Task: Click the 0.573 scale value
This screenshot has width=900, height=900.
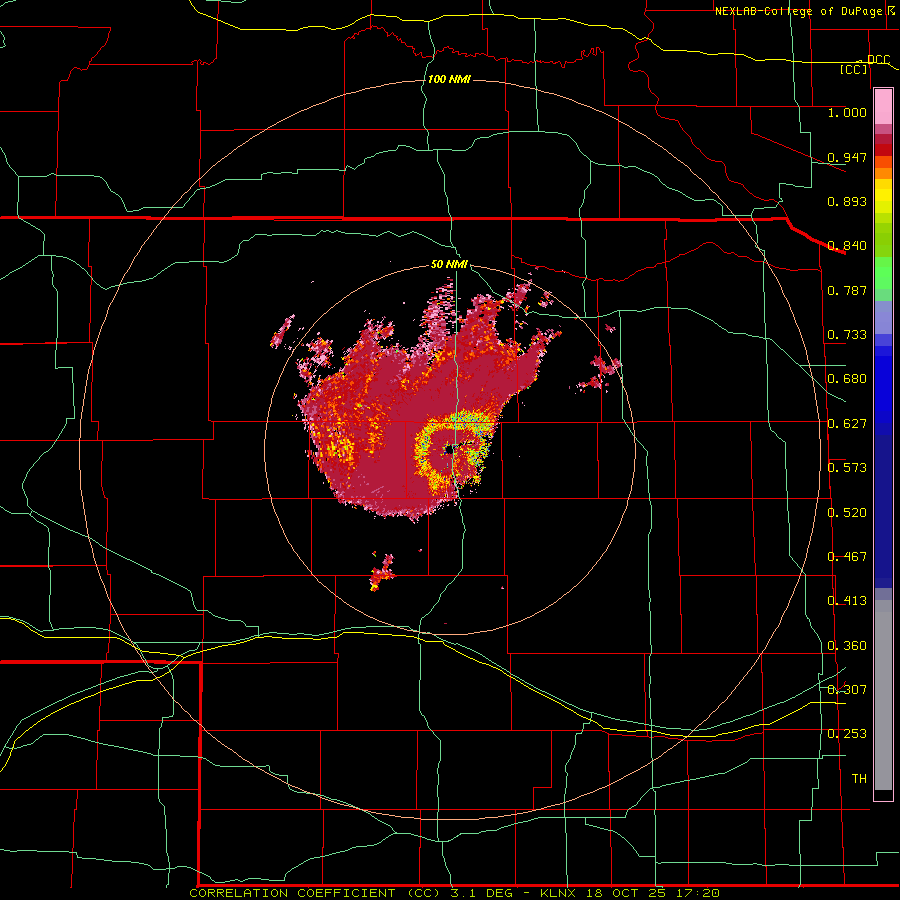Action: [x=847, y=468]
